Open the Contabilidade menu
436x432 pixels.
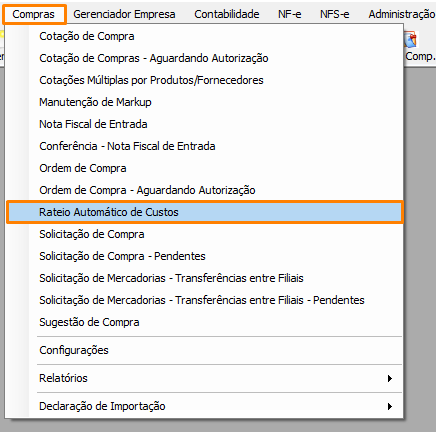pyautogui.click(x=227, y=14)
